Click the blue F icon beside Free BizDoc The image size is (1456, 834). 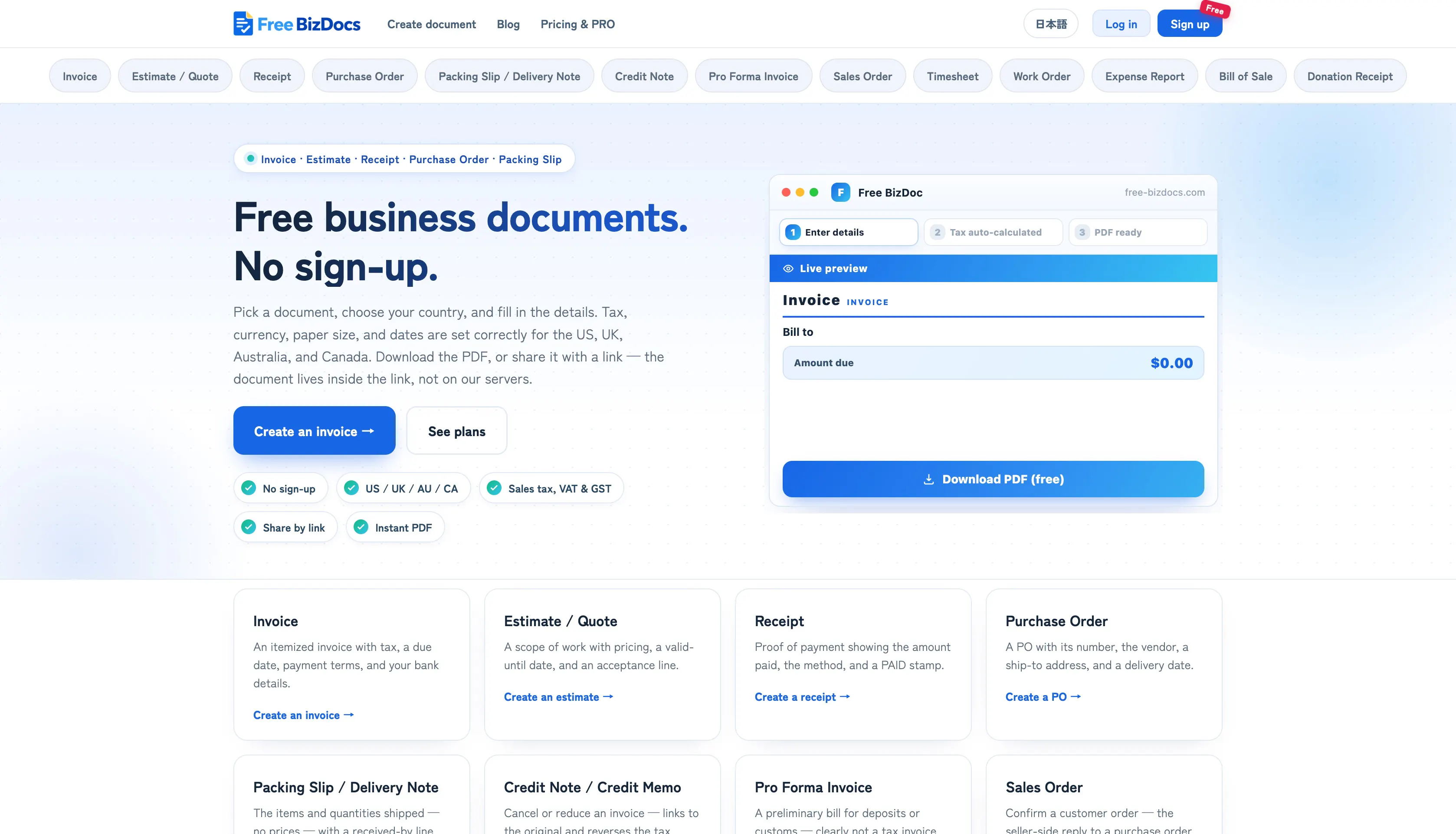(840, 193)
